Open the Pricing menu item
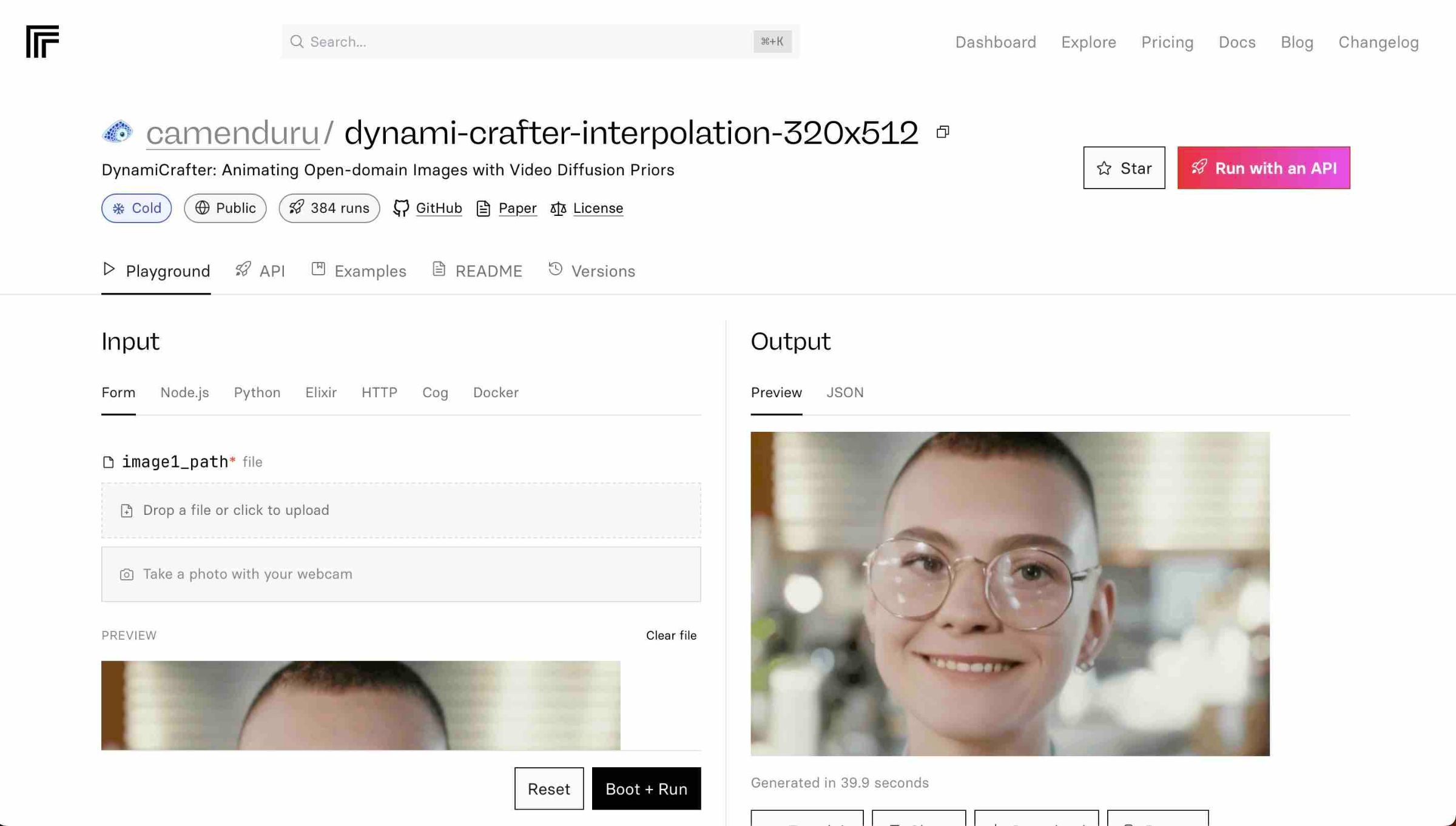This screenshot has width=1456, height=826. click(1167, 42)
